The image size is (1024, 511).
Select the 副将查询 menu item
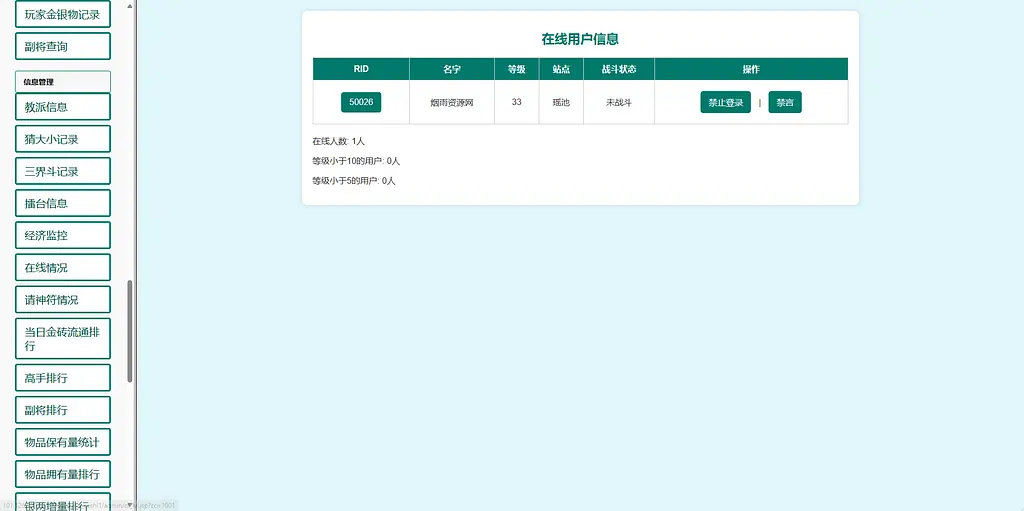point(63,46)
